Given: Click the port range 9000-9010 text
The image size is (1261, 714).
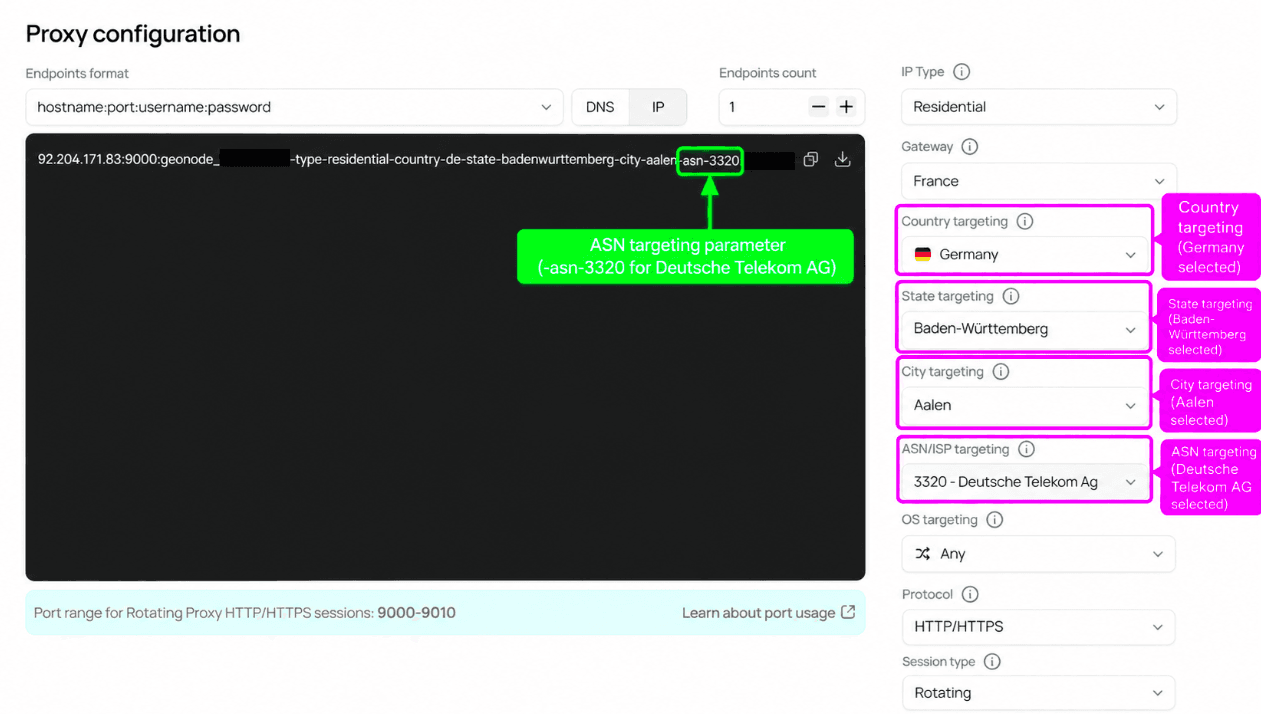Looking at the screenshot, I should (416, 613).
